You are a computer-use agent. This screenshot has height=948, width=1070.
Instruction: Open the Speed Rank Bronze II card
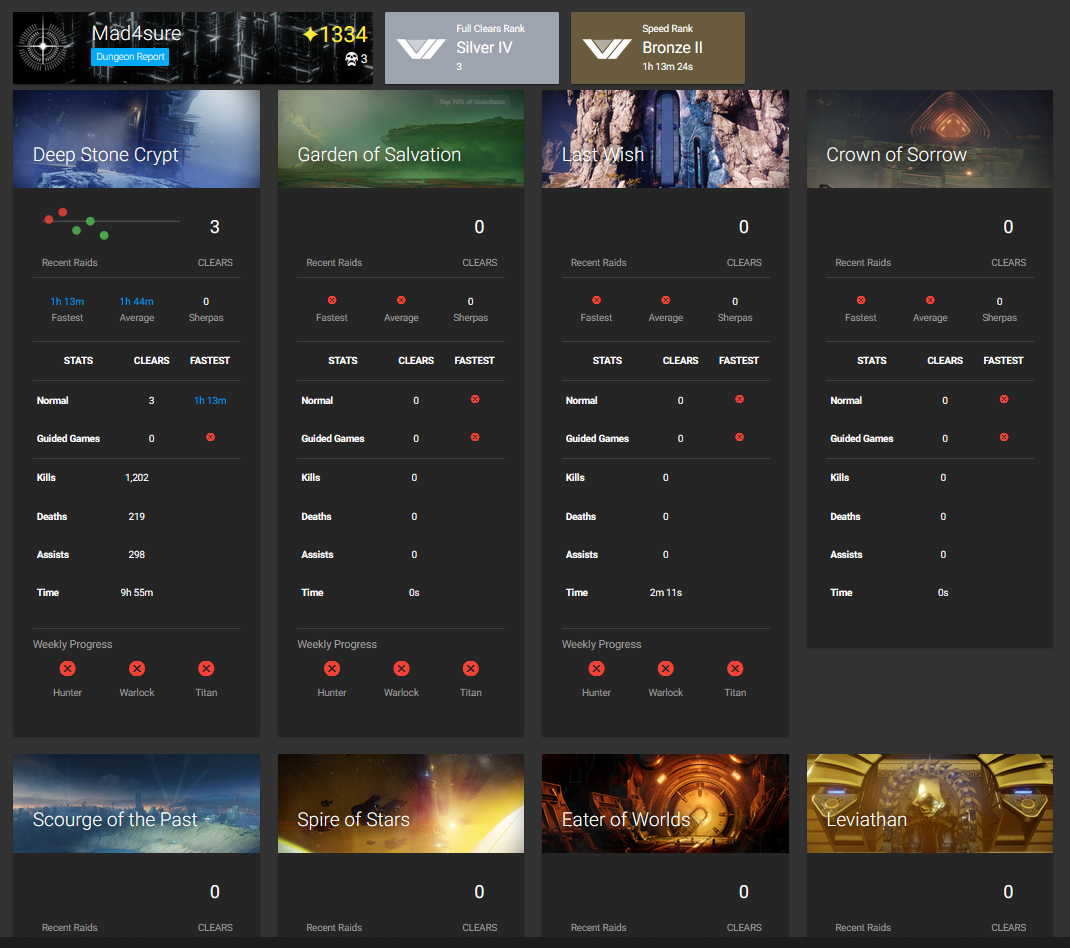coord(658,48)
